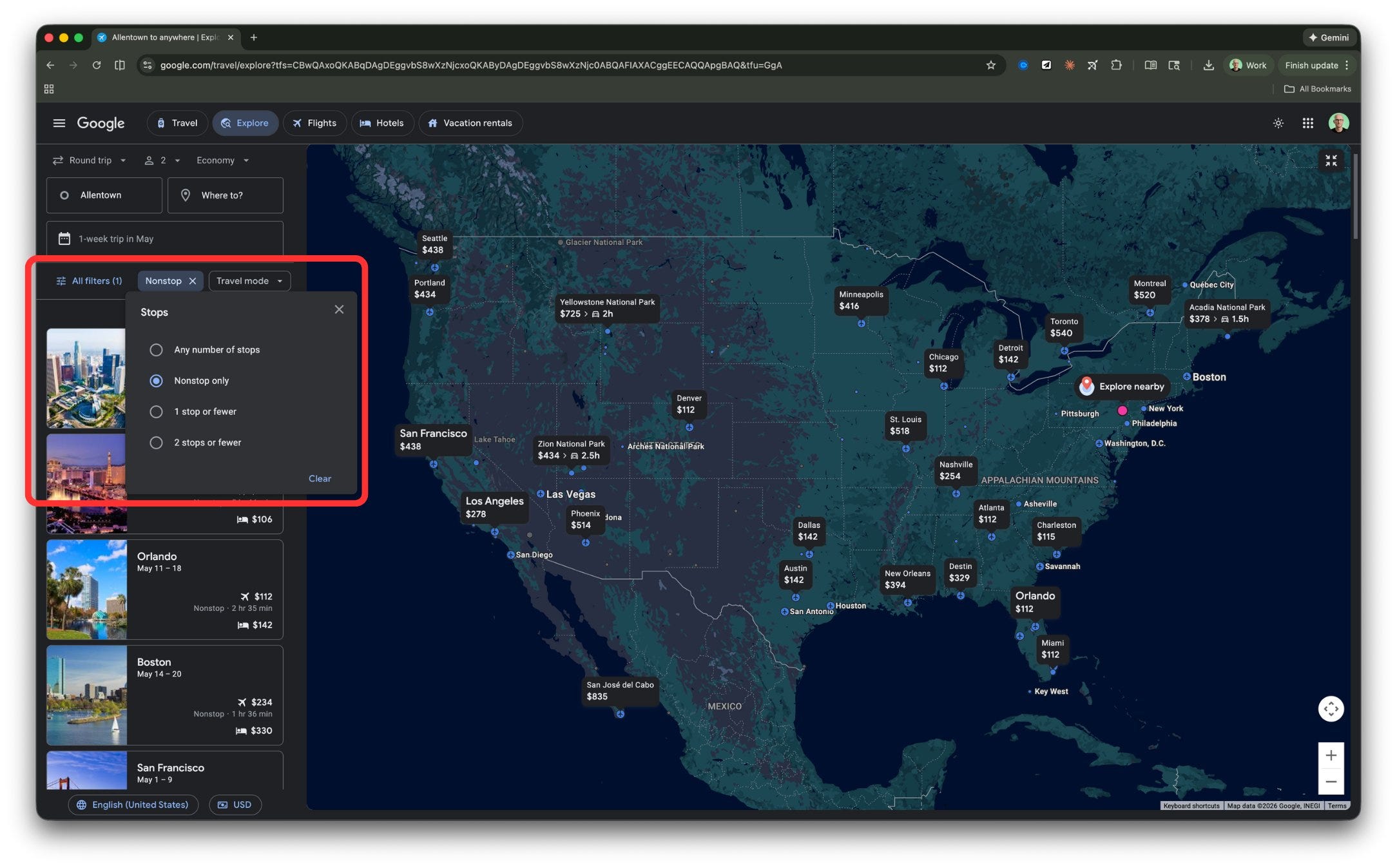This screenshot has height=868, width=1397.
Task: Expand the Travel mode filter dropdown
Action: point(249,281)
